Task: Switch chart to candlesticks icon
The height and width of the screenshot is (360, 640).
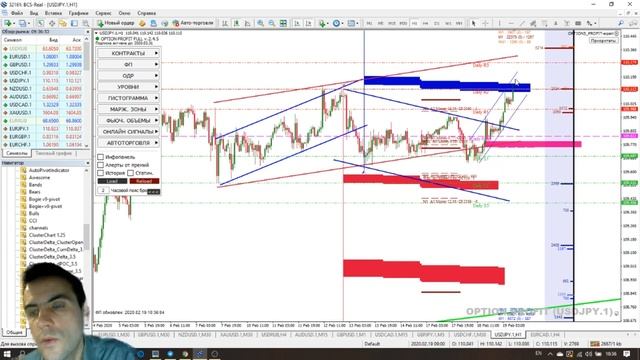Action: pyautogui.click(x=236, y=23)
